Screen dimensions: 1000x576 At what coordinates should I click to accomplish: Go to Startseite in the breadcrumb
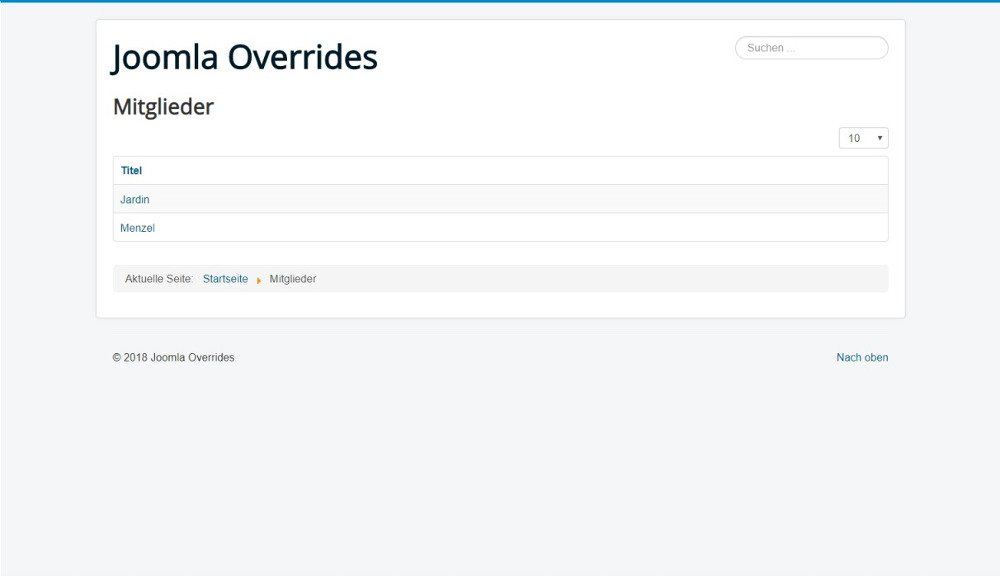225,279
